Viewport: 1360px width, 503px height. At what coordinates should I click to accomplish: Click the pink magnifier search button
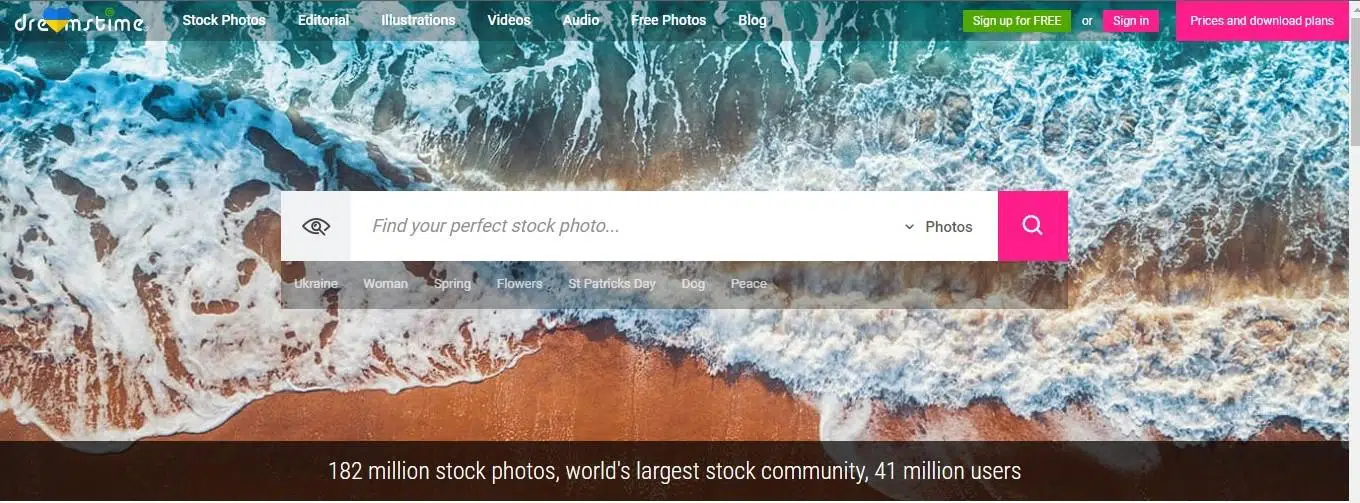(1033, 226)
